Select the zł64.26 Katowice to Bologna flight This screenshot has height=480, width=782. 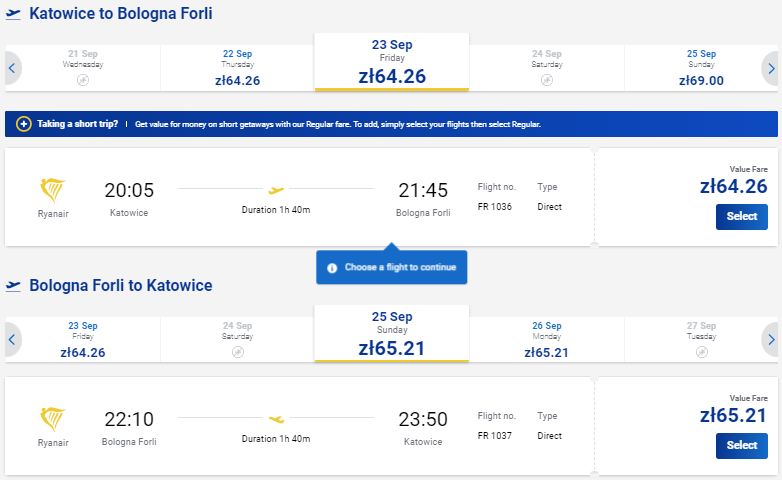click(742, 217)
